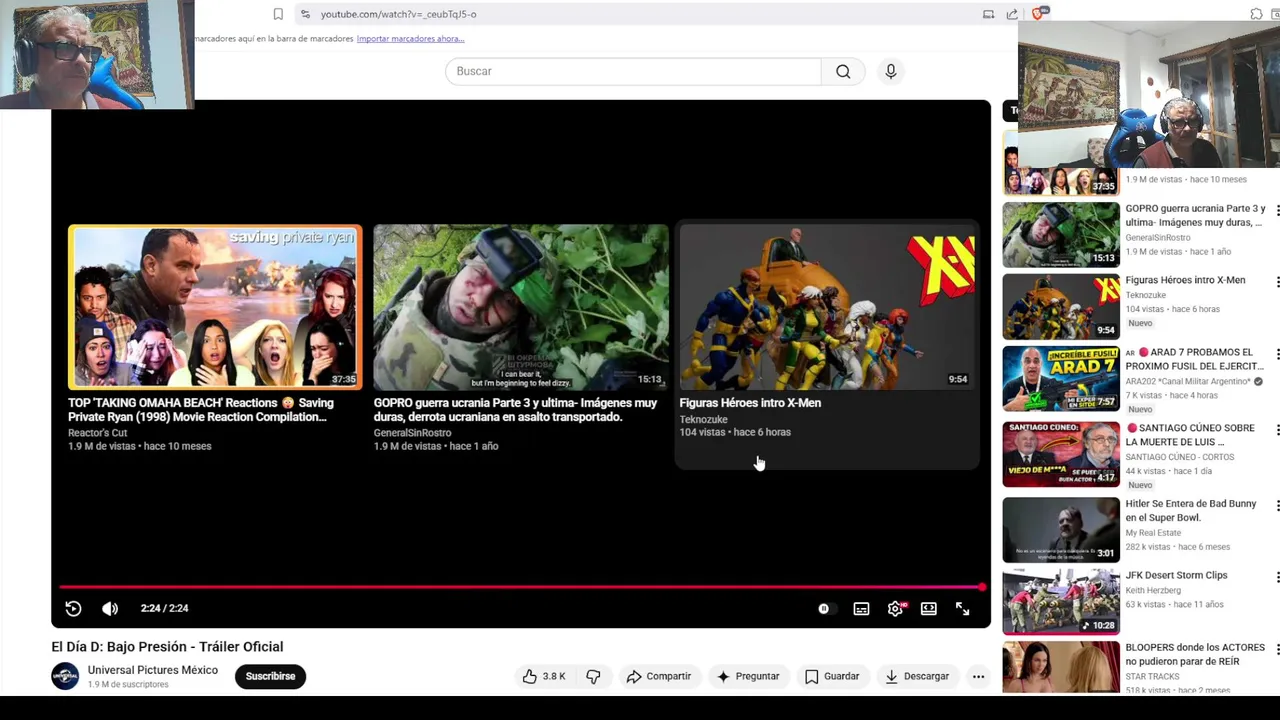
Task: Click the Importar marcadores ahora link
Action: [410, 39]
